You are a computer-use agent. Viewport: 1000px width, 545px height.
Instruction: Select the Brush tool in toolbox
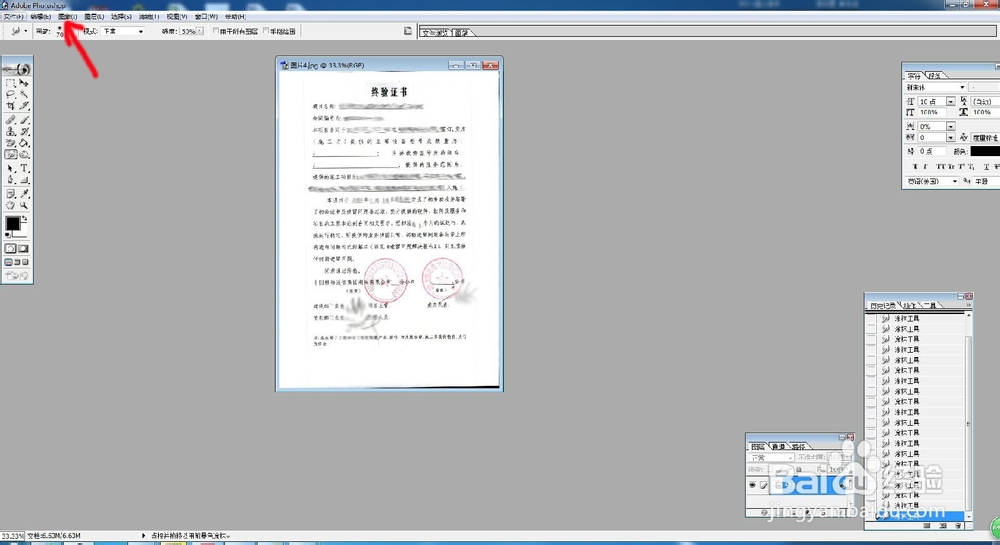pyautogui.click(x=24, y=120)
